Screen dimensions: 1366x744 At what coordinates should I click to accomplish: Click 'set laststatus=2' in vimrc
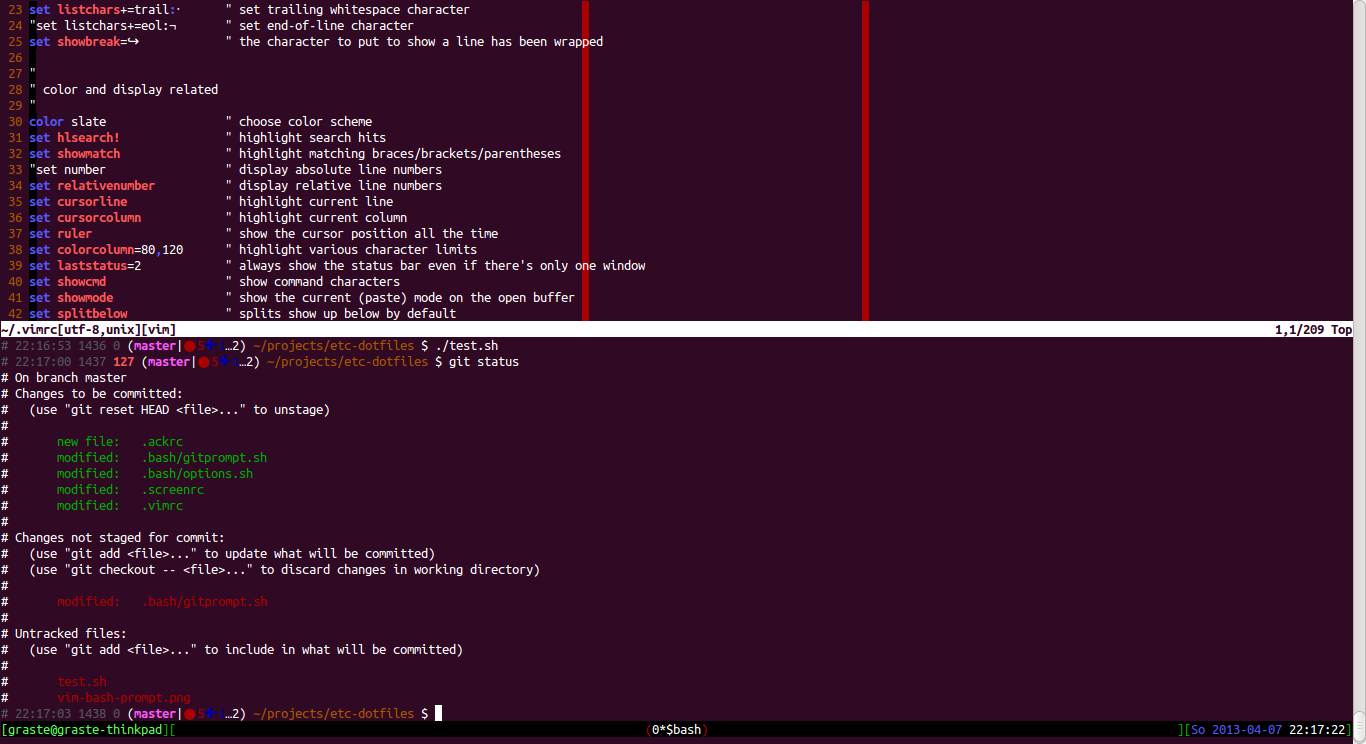(85, 265)
